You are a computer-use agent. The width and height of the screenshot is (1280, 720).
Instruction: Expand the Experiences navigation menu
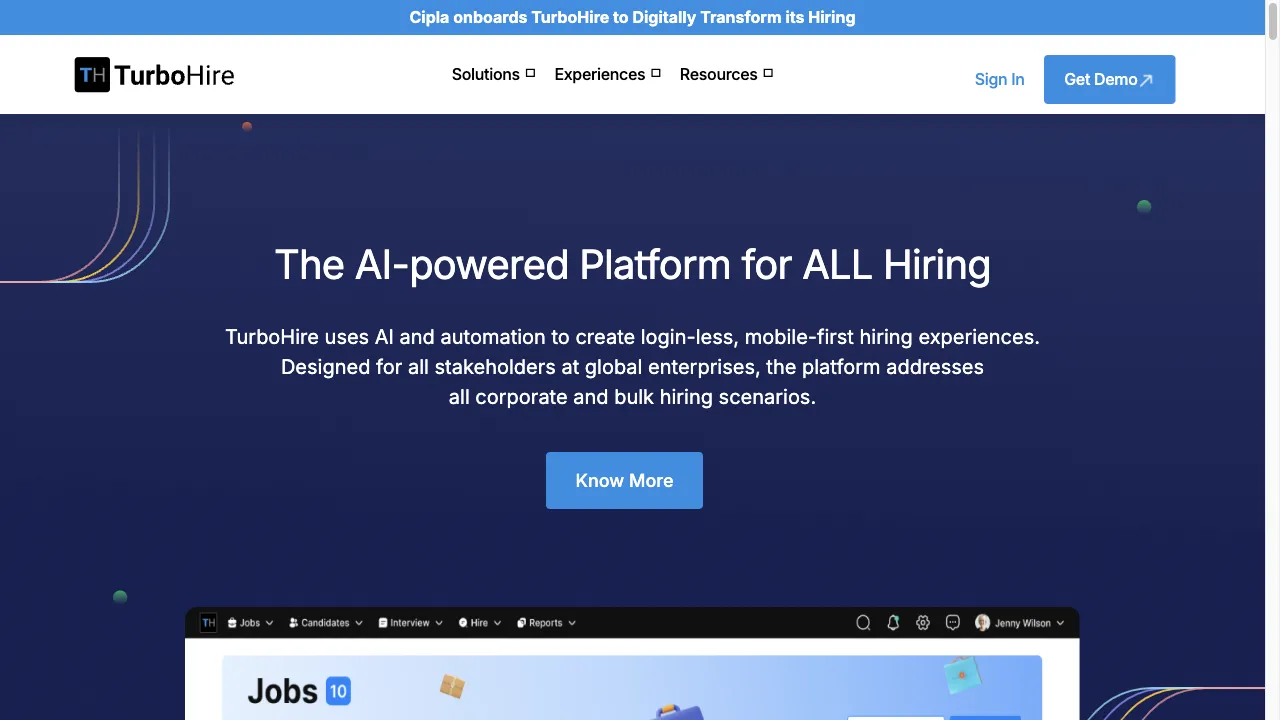607,74
